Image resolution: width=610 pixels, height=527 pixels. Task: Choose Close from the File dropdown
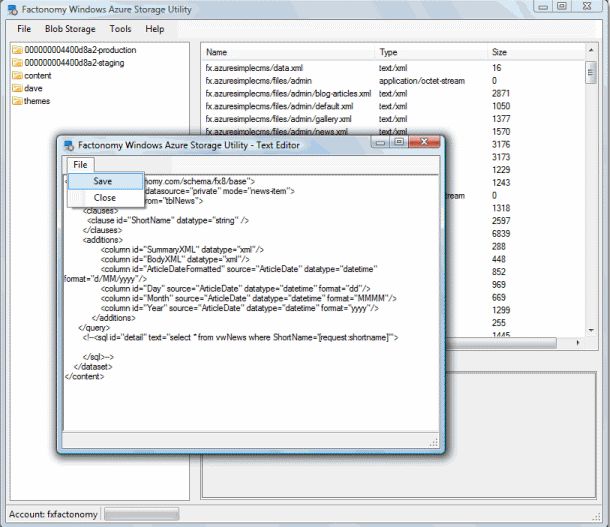click(x=105, y=198)
